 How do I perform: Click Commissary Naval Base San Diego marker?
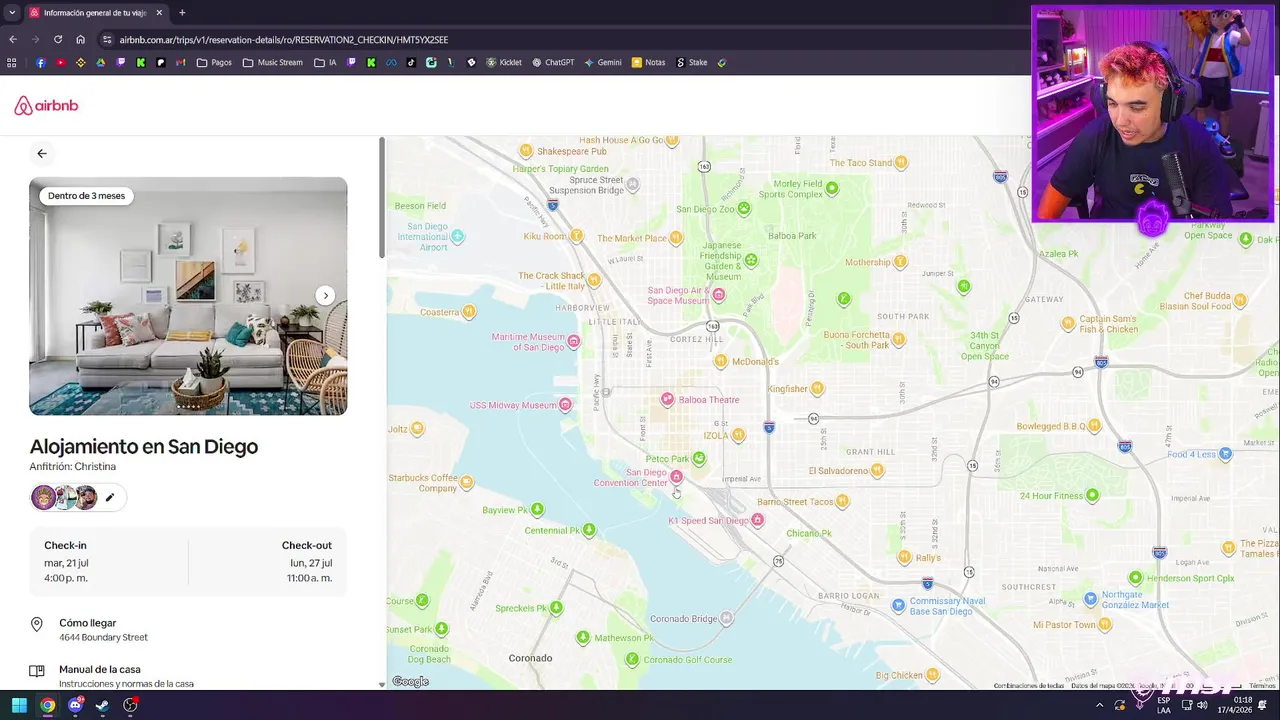(x=899, y=605)
